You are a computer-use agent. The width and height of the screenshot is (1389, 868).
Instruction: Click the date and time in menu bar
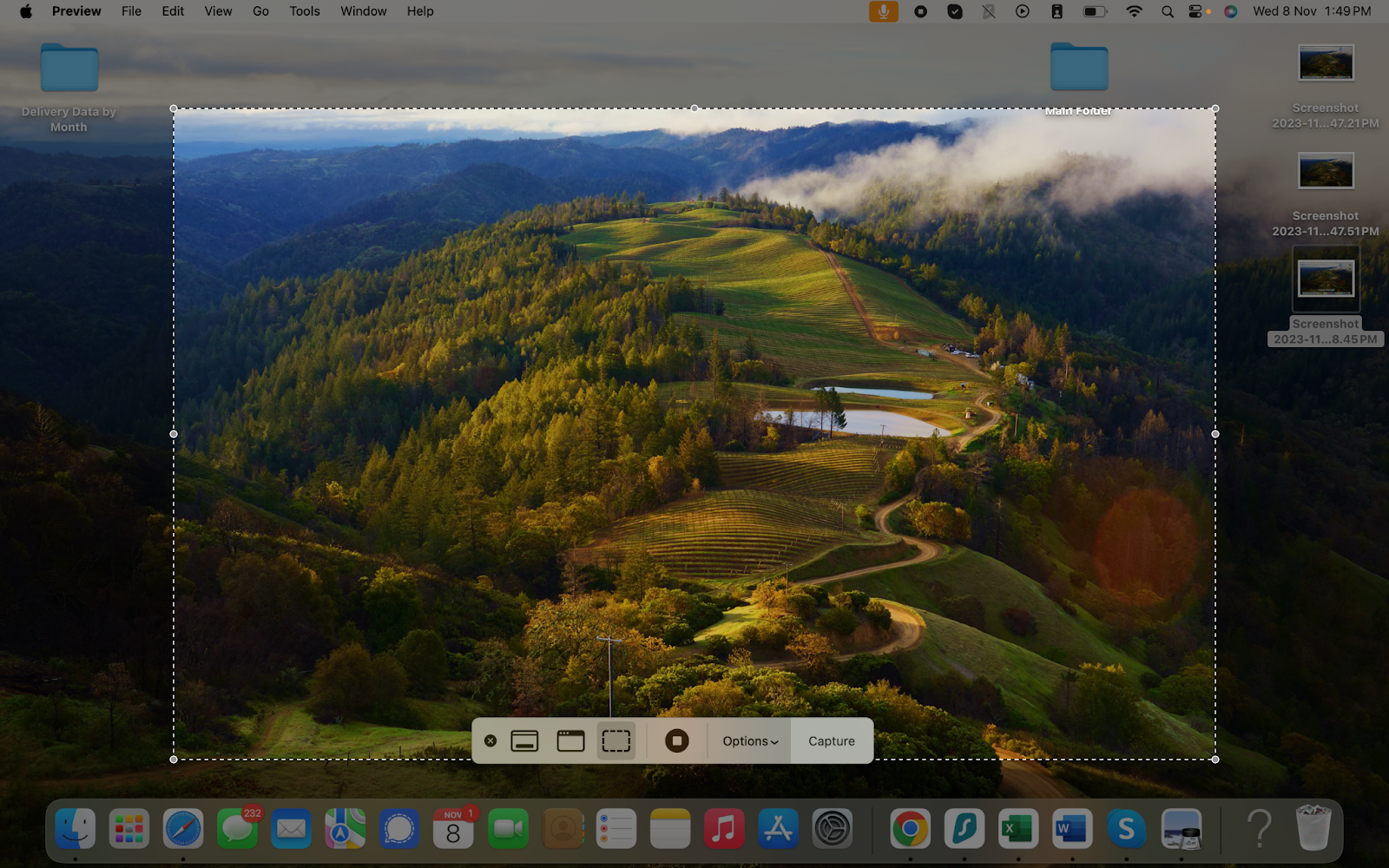point(1311,11)
